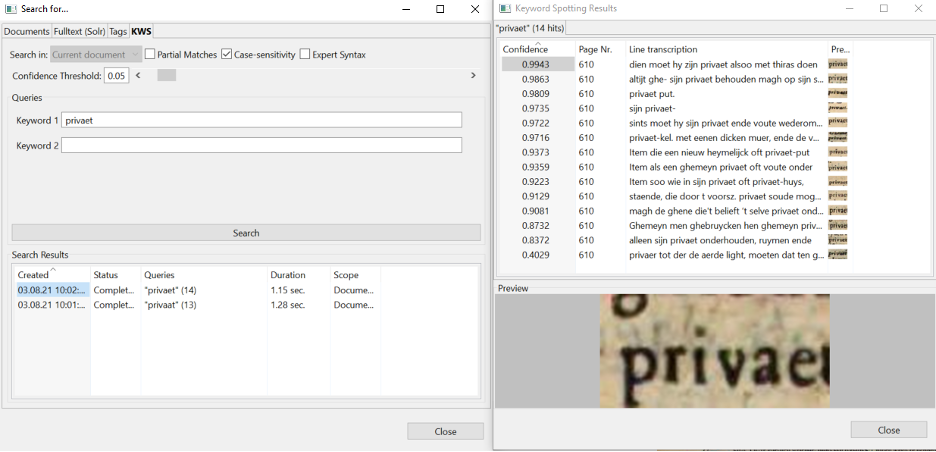Close the Keyword Spotting Results dialog via Close button
Image resolution: width=936 pixels, height=452 pixels.
pos(888,430)
